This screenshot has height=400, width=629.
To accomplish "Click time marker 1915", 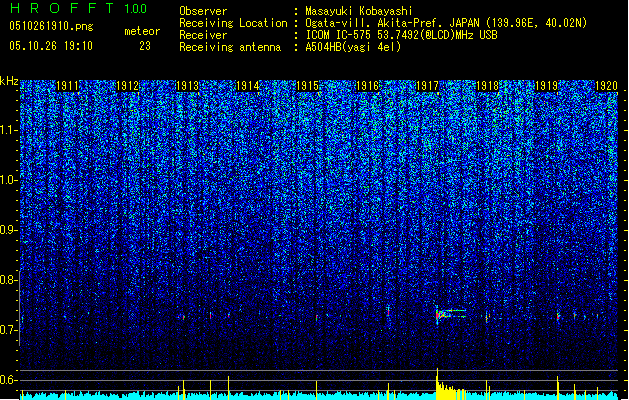I will click(307, 86).
